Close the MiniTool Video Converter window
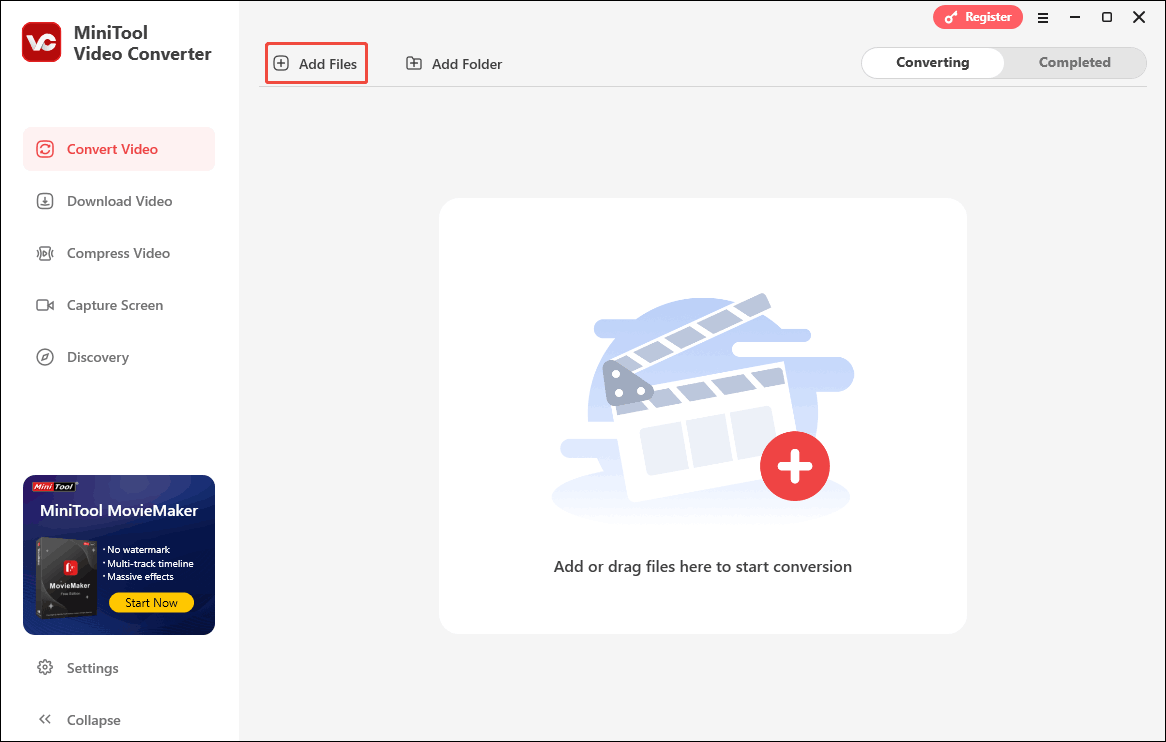The width and height of the screenshot is (1166, 742). pos(1138,17)
